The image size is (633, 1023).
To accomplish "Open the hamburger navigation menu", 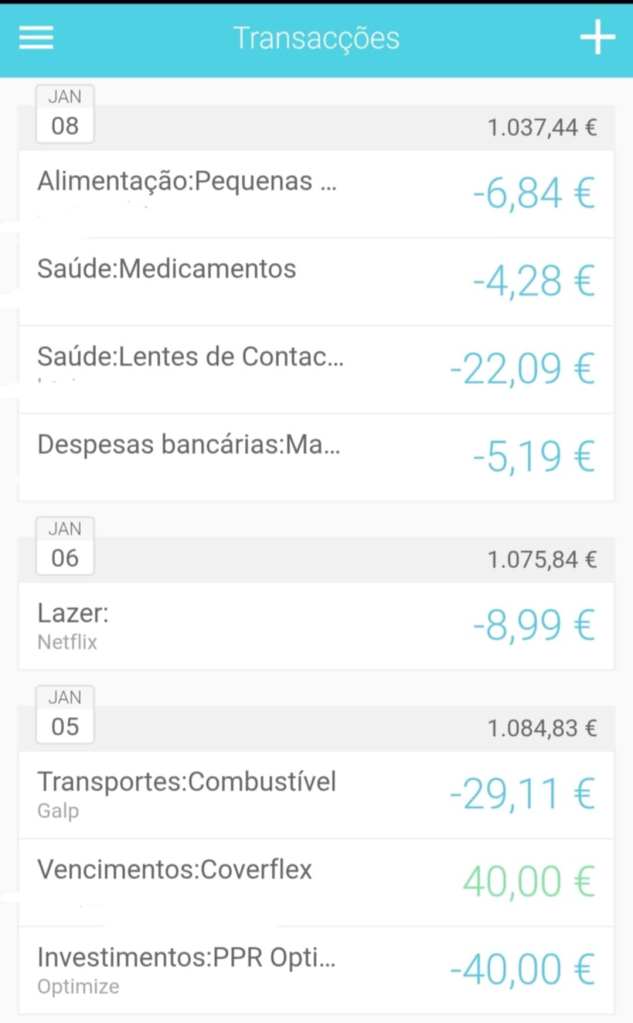I will pos(36,37).
